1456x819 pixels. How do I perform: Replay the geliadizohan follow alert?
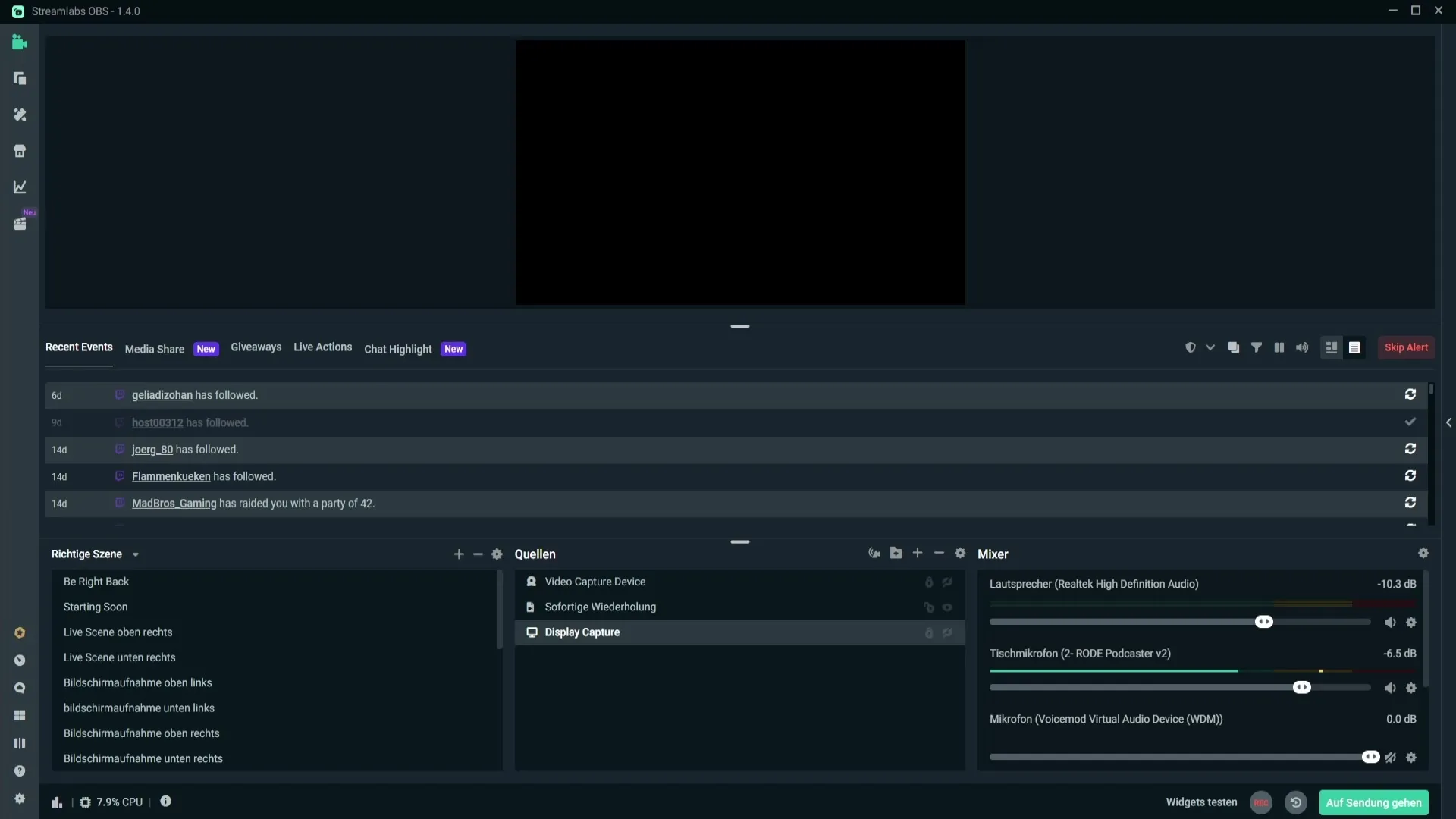pyautogui.click(x=1410, y=394)
